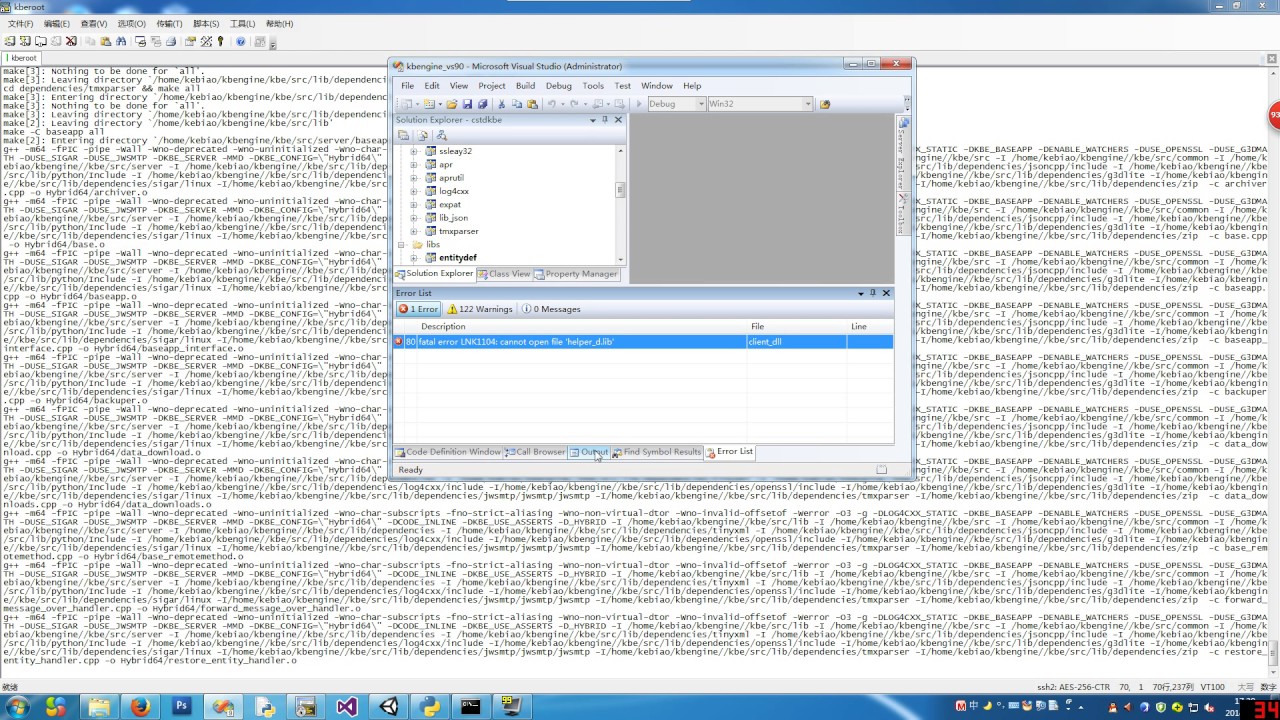Open the 文件(F) menu in kberoot window
Screen dimensions: 1280x720
point(20,24)
